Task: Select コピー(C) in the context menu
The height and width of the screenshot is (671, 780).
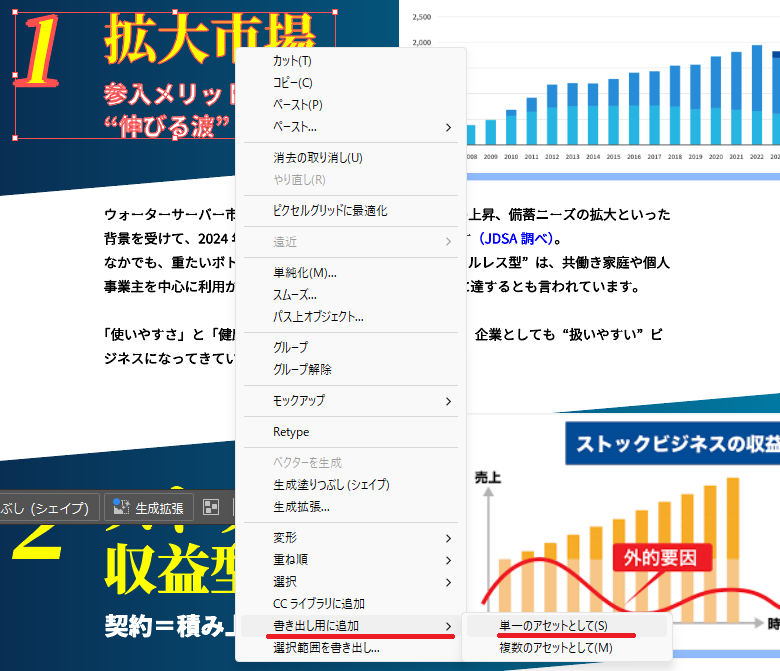Action: point(292,83)
